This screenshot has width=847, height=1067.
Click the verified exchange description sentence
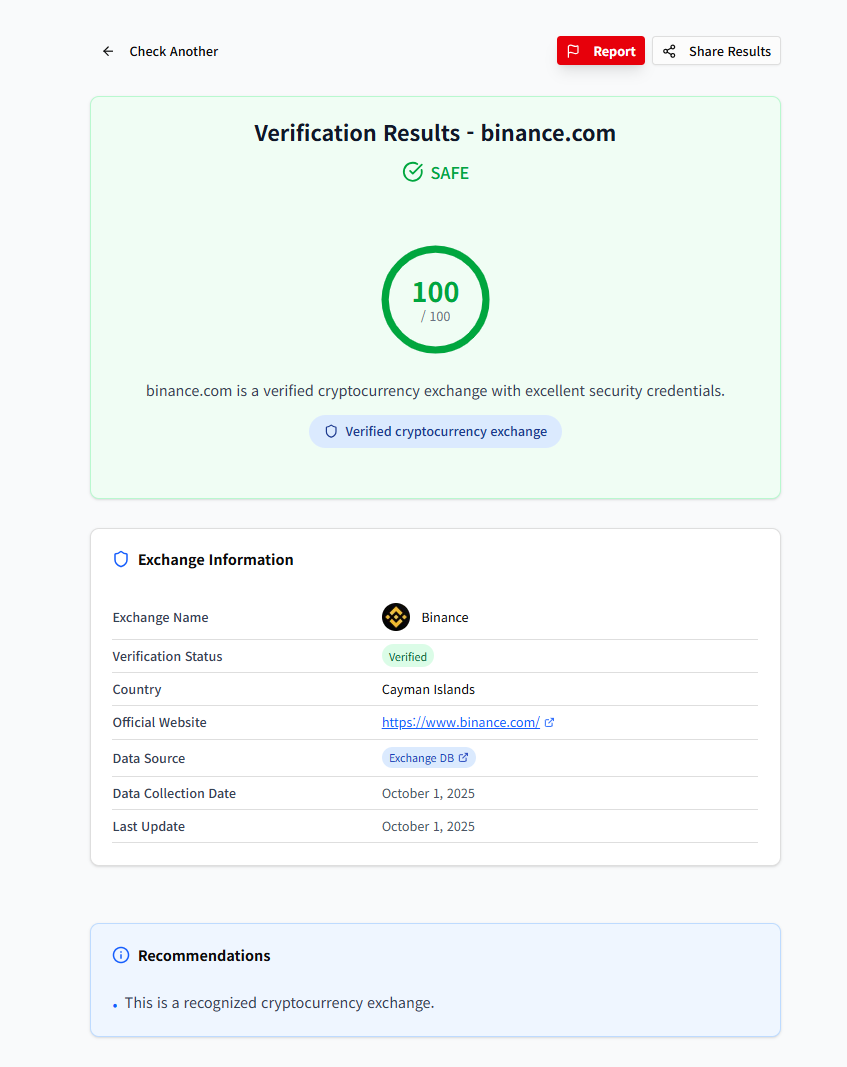click(x=435, y=391)
